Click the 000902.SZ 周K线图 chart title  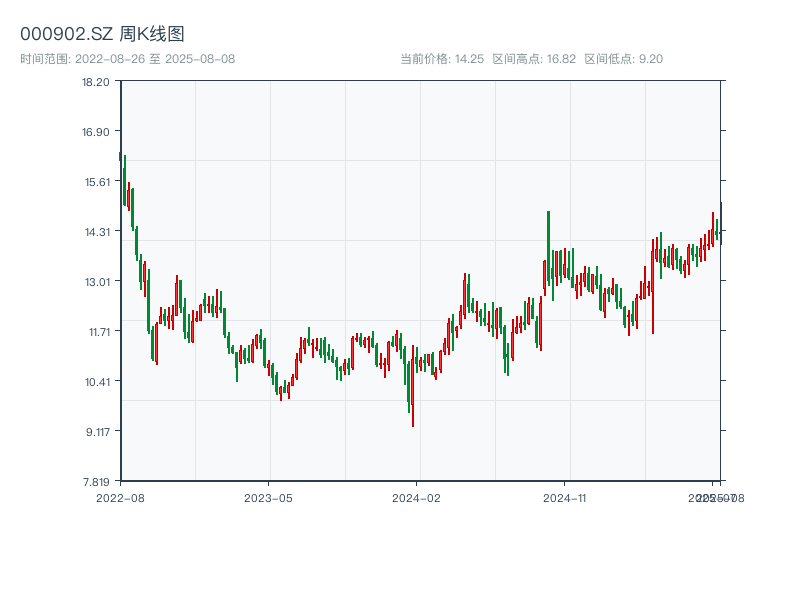[x=102, y=35]
